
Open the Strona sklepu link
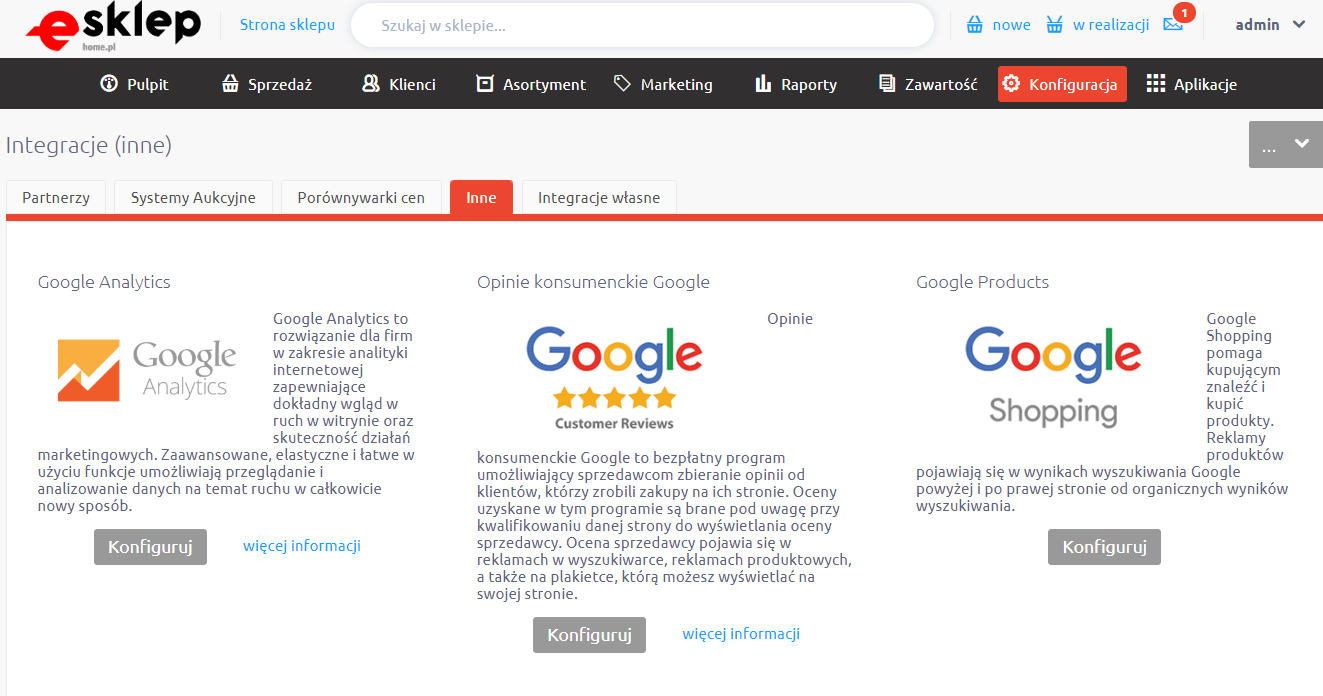[287, 25]
